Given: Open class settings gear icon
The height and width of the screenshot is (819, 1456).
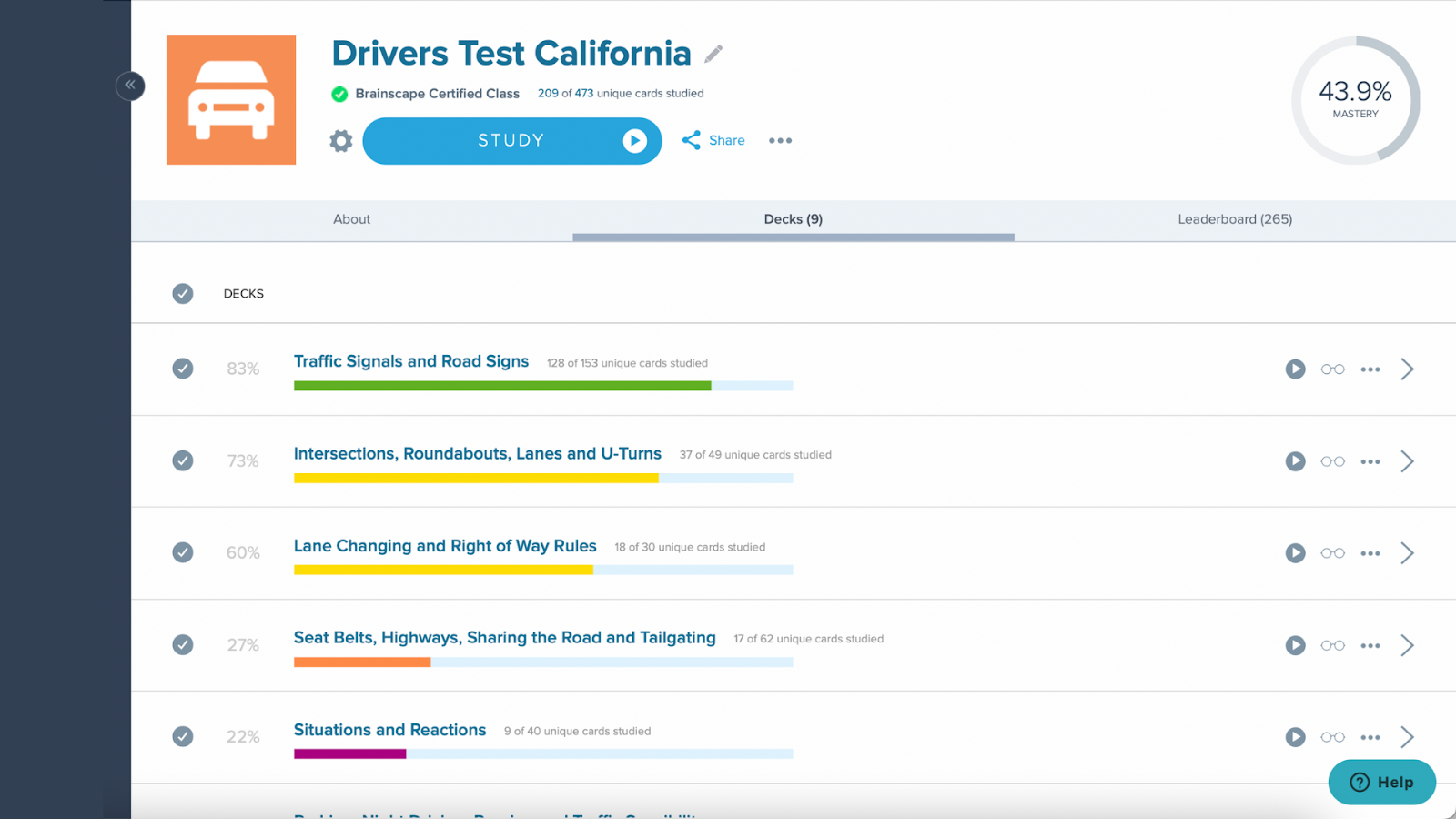Looking at the screenshot, I should (341, 141).
